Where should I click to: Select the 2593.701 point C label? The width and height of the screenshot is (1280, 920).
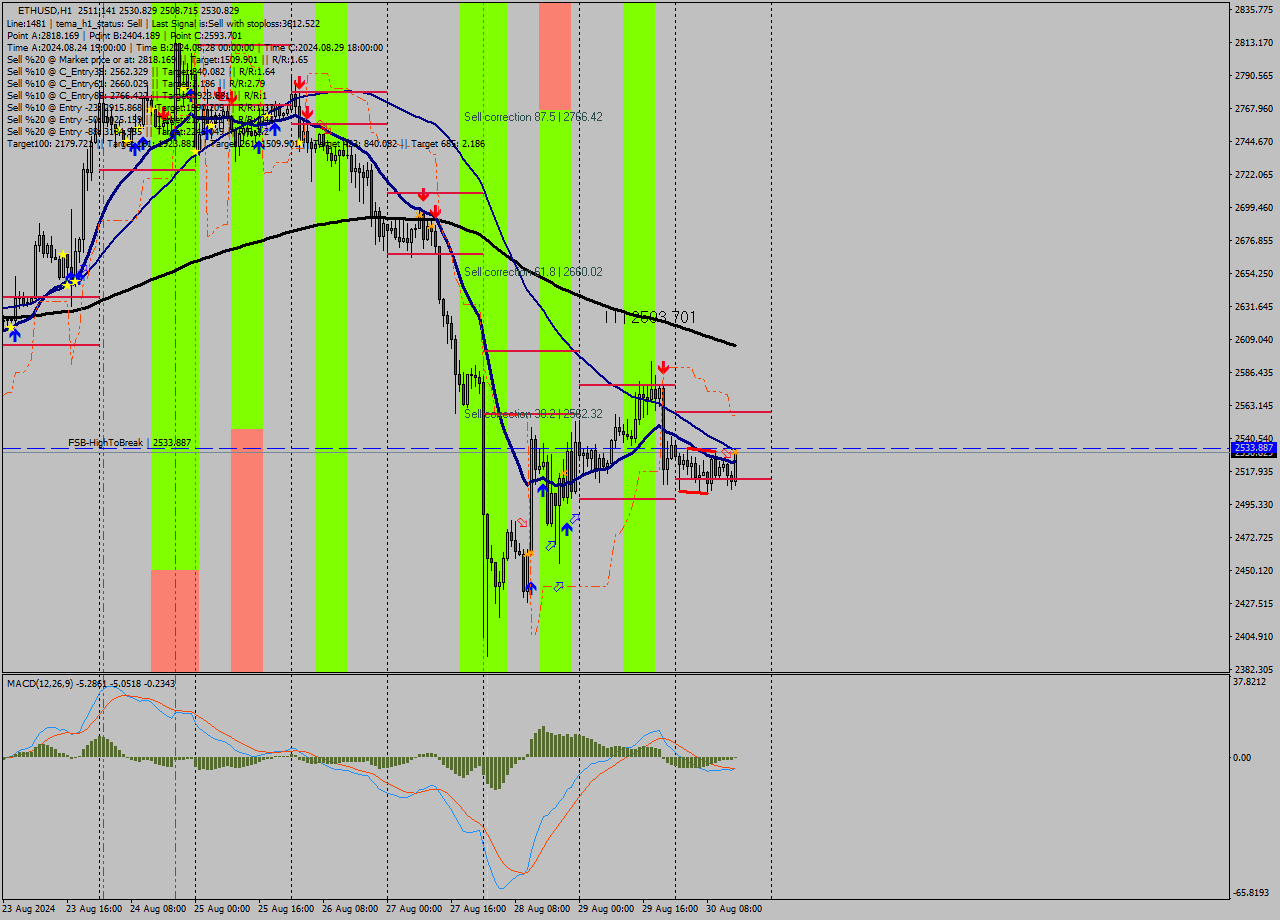click(664, 317)
